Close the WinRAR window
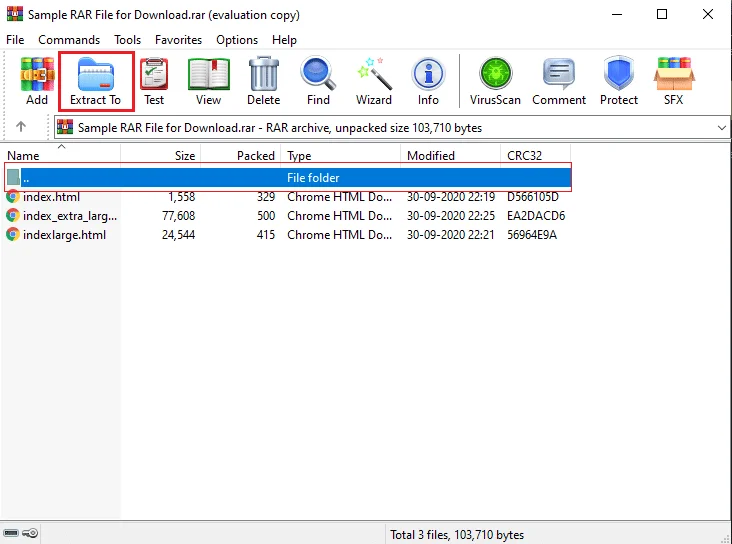This screenshot has height=544, width=732. point(708,14)
